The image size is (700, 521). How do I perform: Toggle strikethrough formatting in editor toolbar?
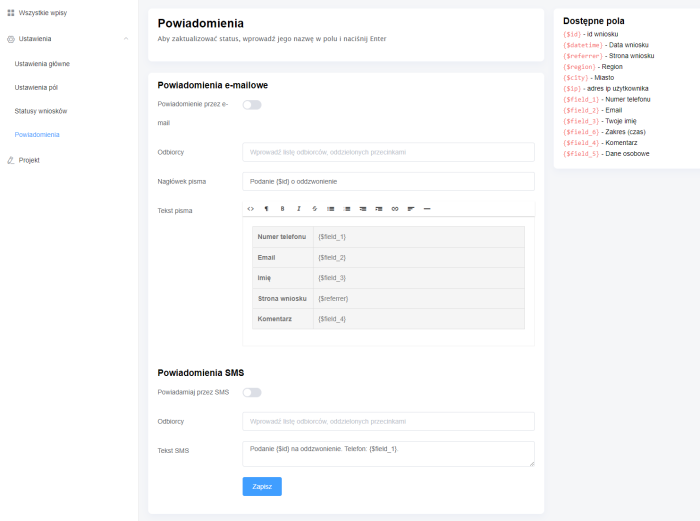pos(315,209)
